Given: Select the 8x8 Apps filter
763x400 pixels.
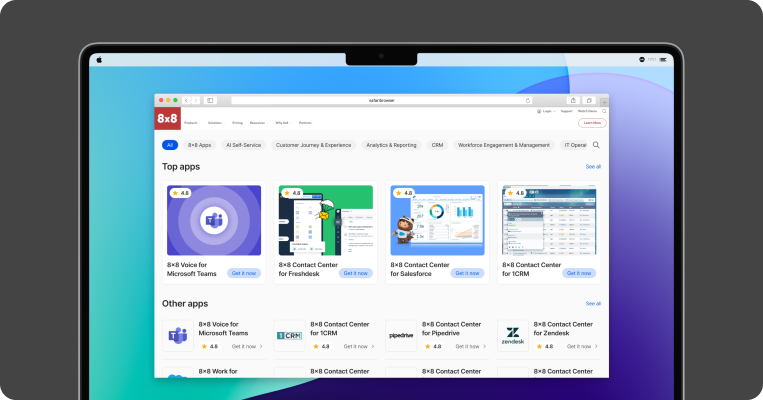Looking at the screenshot, I should click(200, 145).
